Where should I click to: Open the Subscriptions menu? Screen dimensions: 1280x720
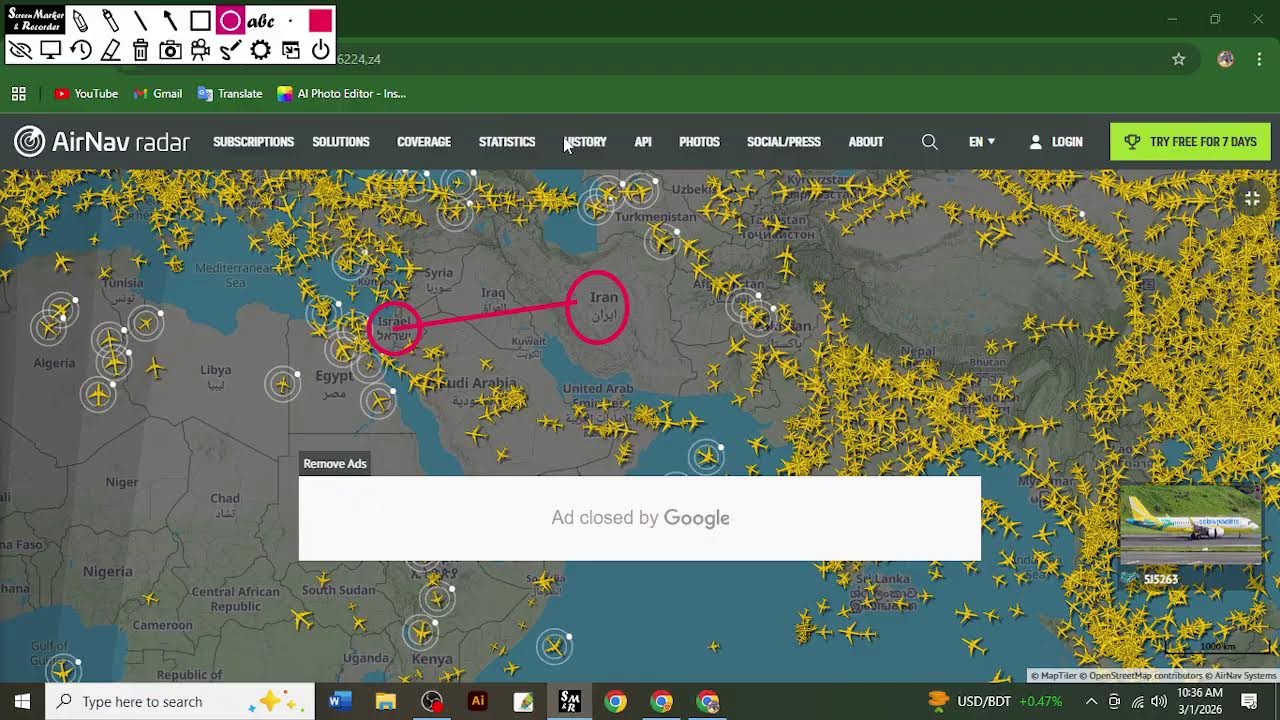[x=253, y=142]
